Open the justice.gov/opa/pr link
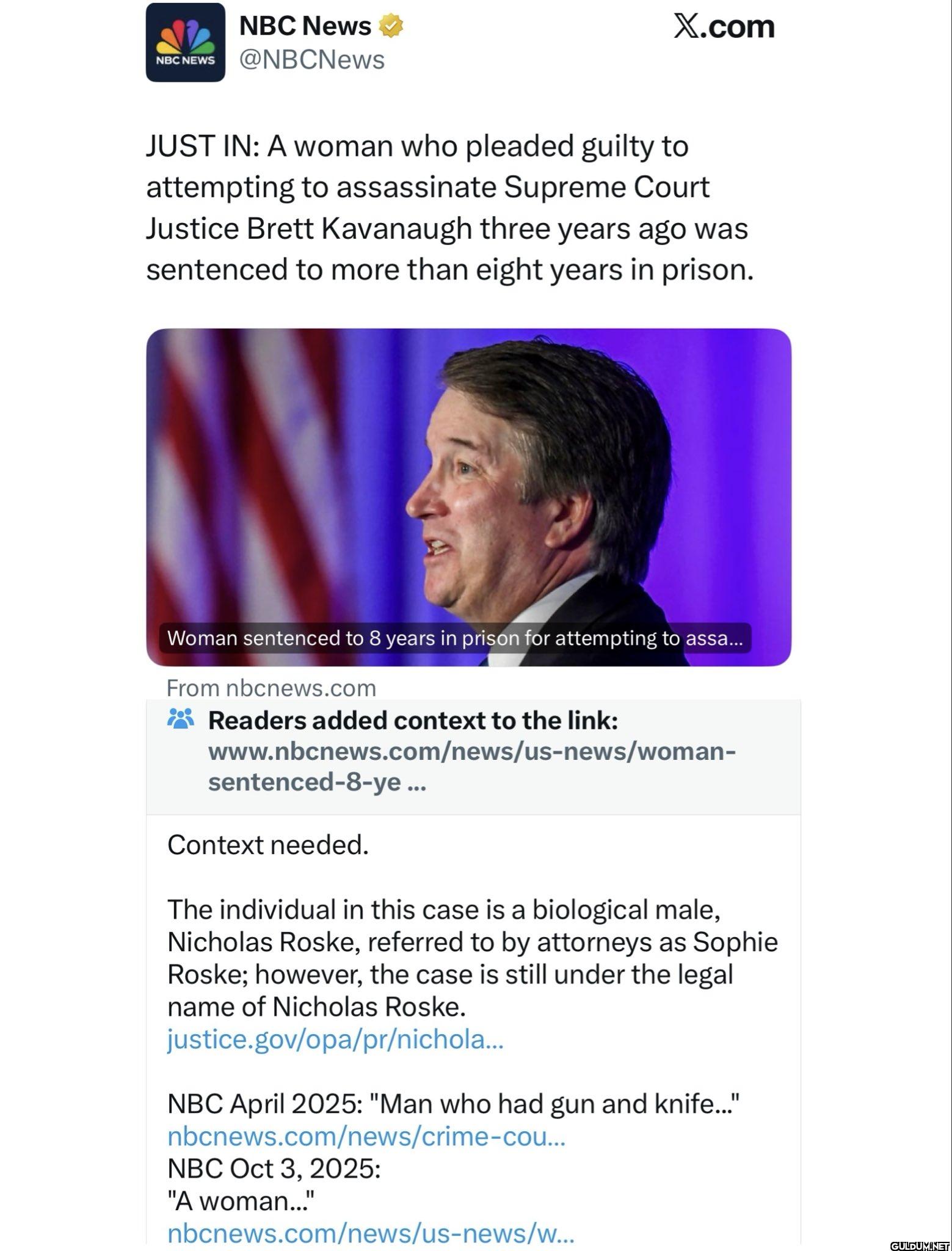The height and width of the screenshot is (1251, 952). (335, 1039)
